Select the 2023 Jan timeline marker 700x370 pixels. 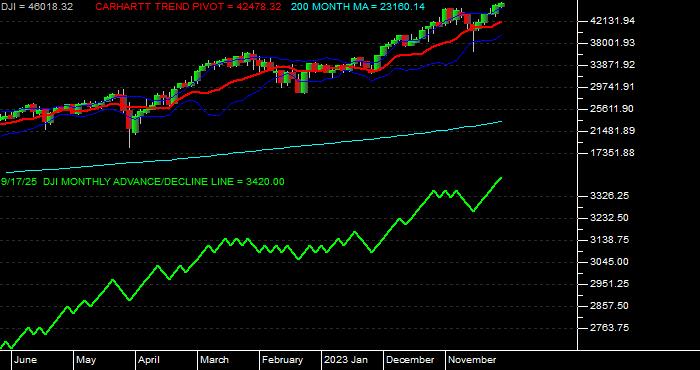(346, 360)
